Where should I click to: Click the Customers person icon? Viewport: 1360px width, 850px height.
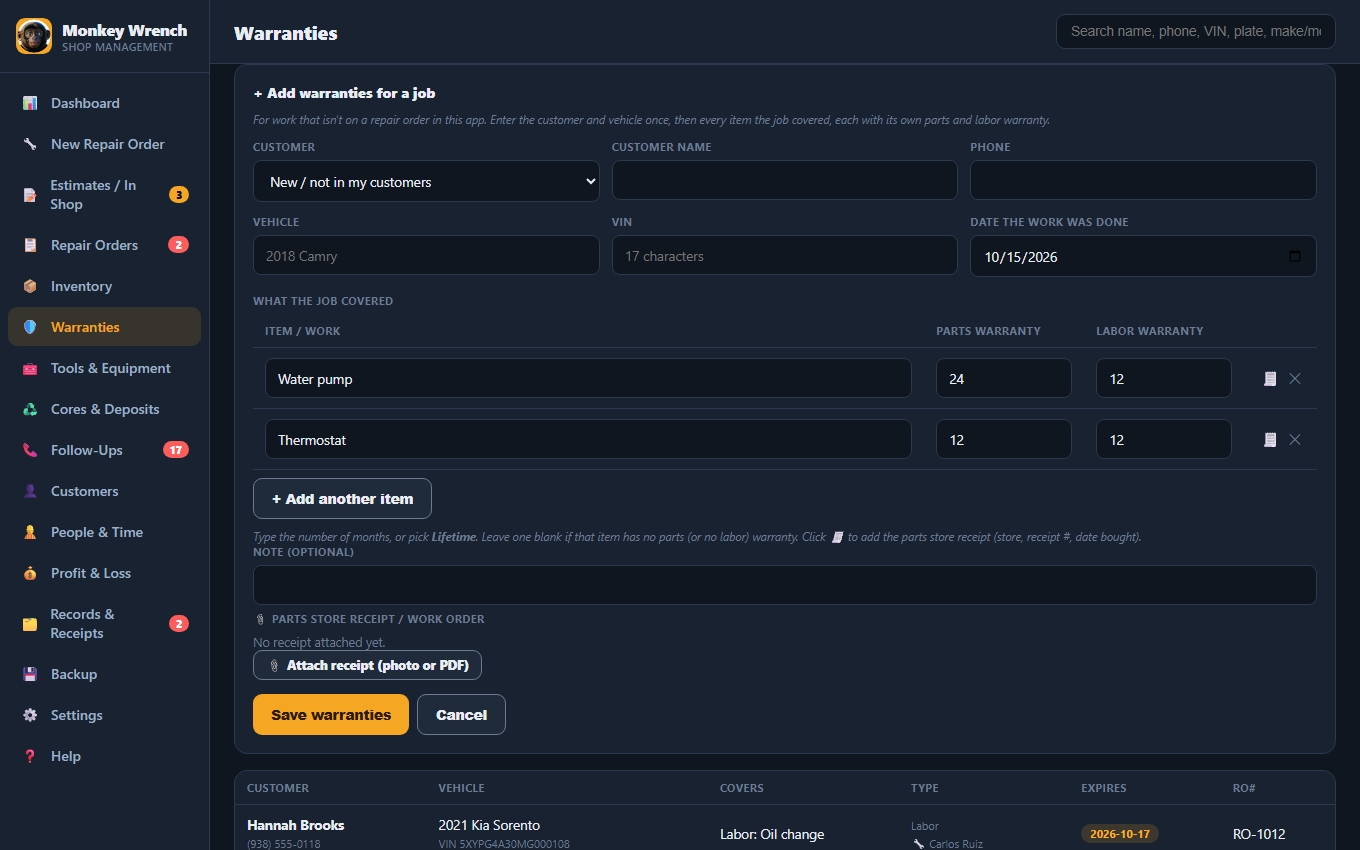coord(30,491)
